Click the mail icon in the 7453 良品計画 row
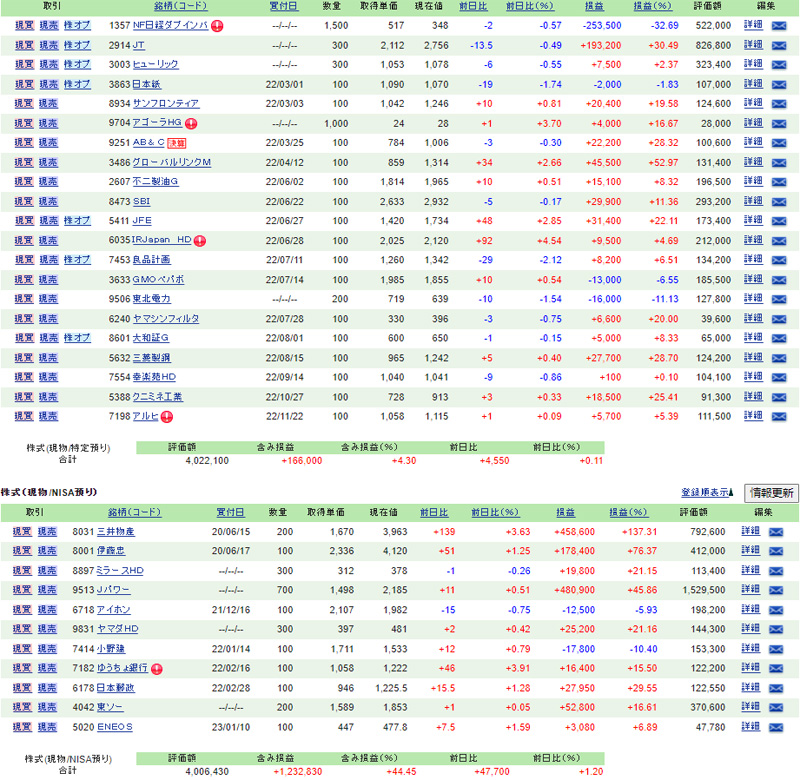Screen dimensions: 800x780 (x=779, y=260)
